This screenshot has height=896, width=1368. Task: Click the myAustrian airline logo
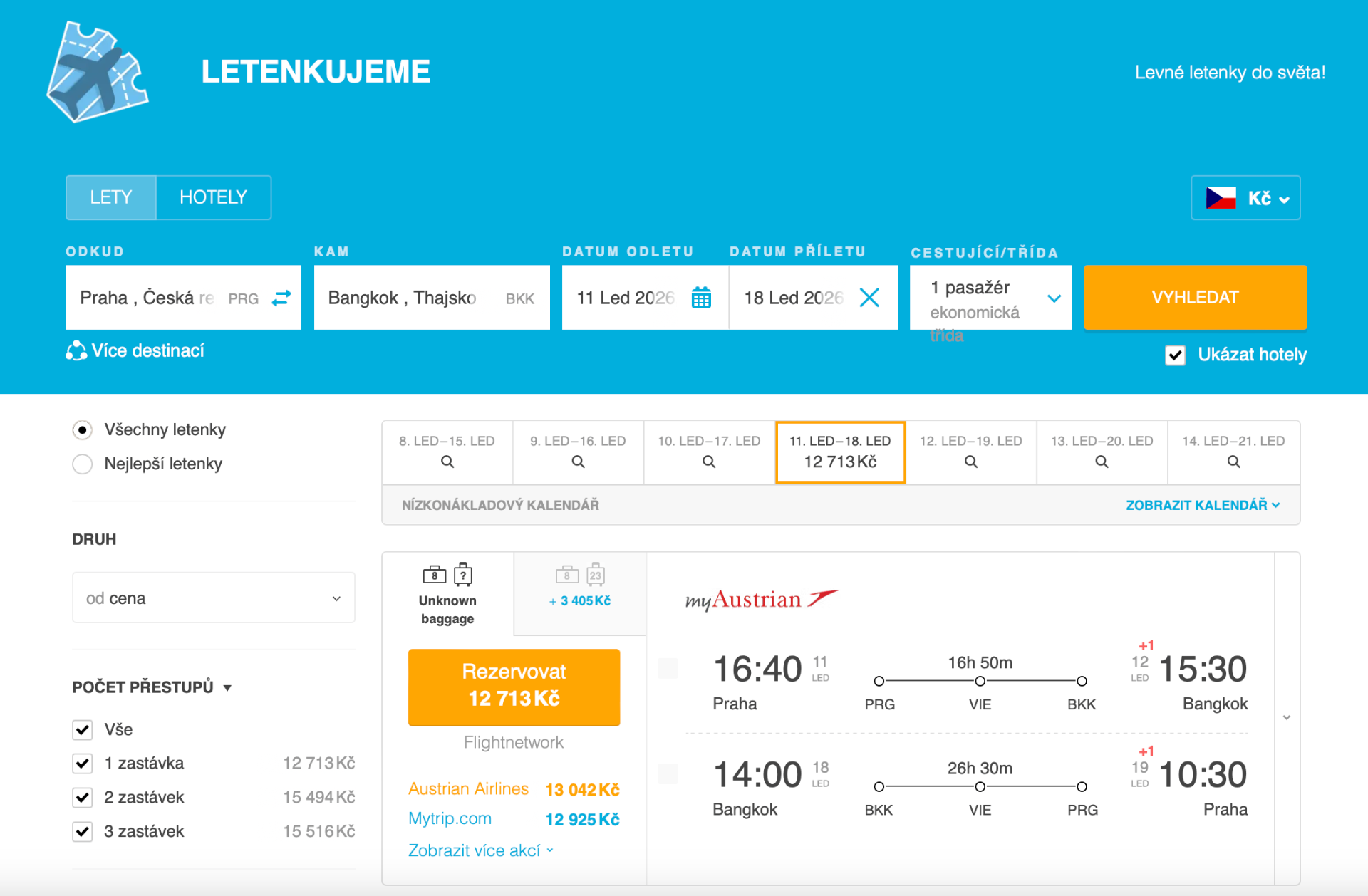(x=762, y=600)
